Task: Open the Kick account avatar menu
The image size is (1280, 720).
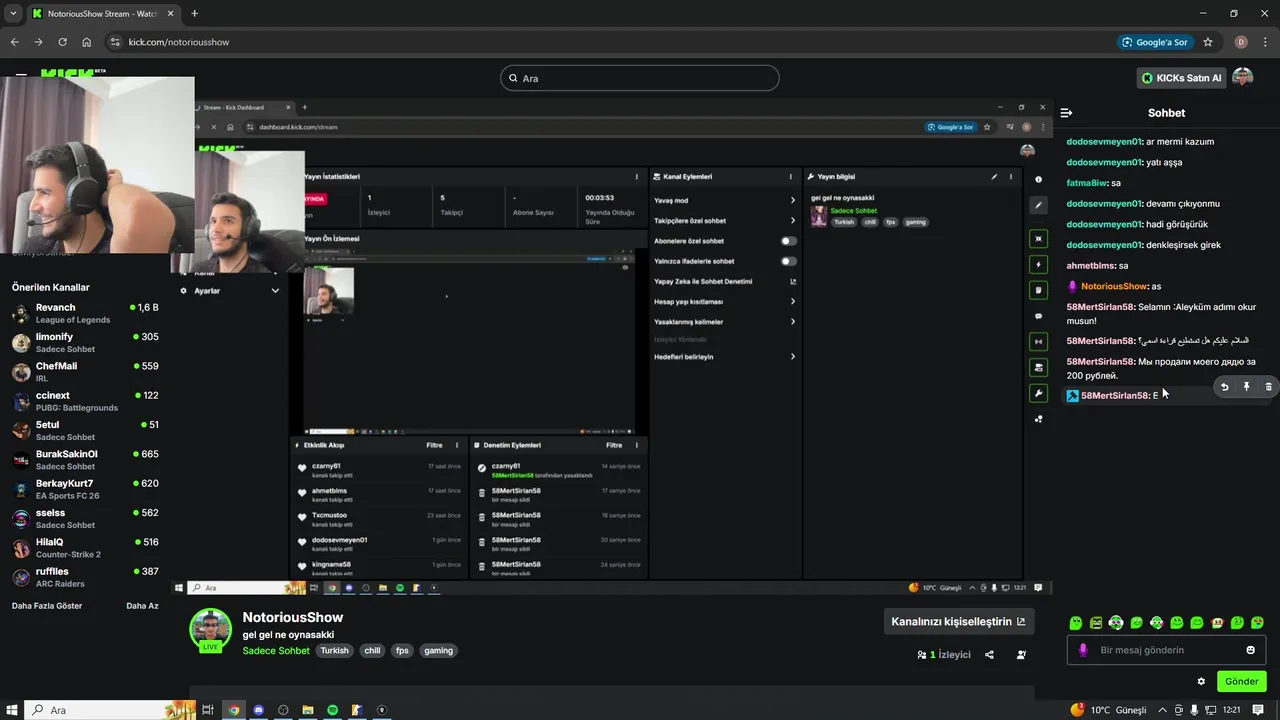Action: (1243, 77)
